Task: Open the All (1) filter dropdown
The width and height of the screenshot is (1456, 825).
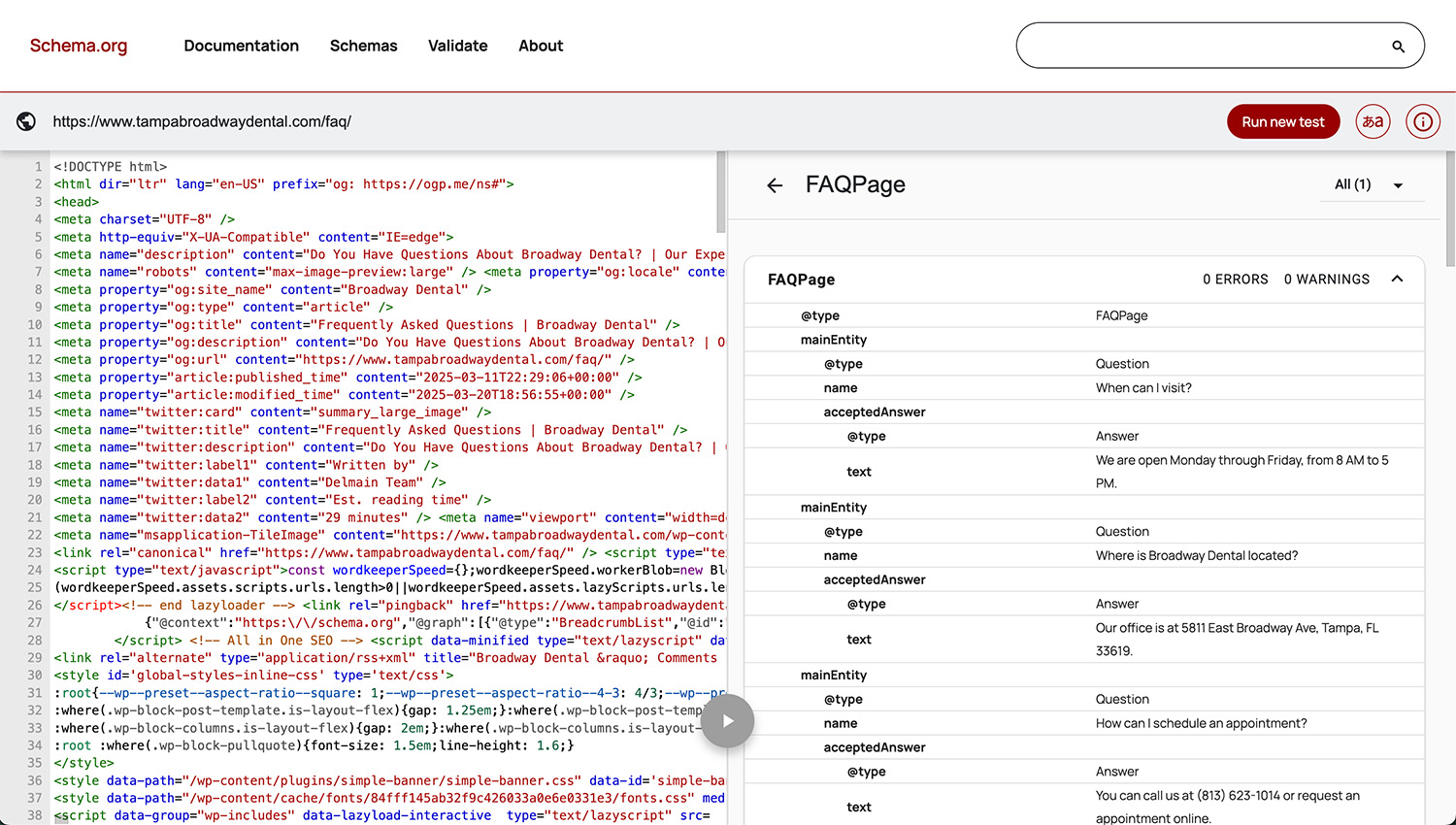Action: coord(1371,184)
